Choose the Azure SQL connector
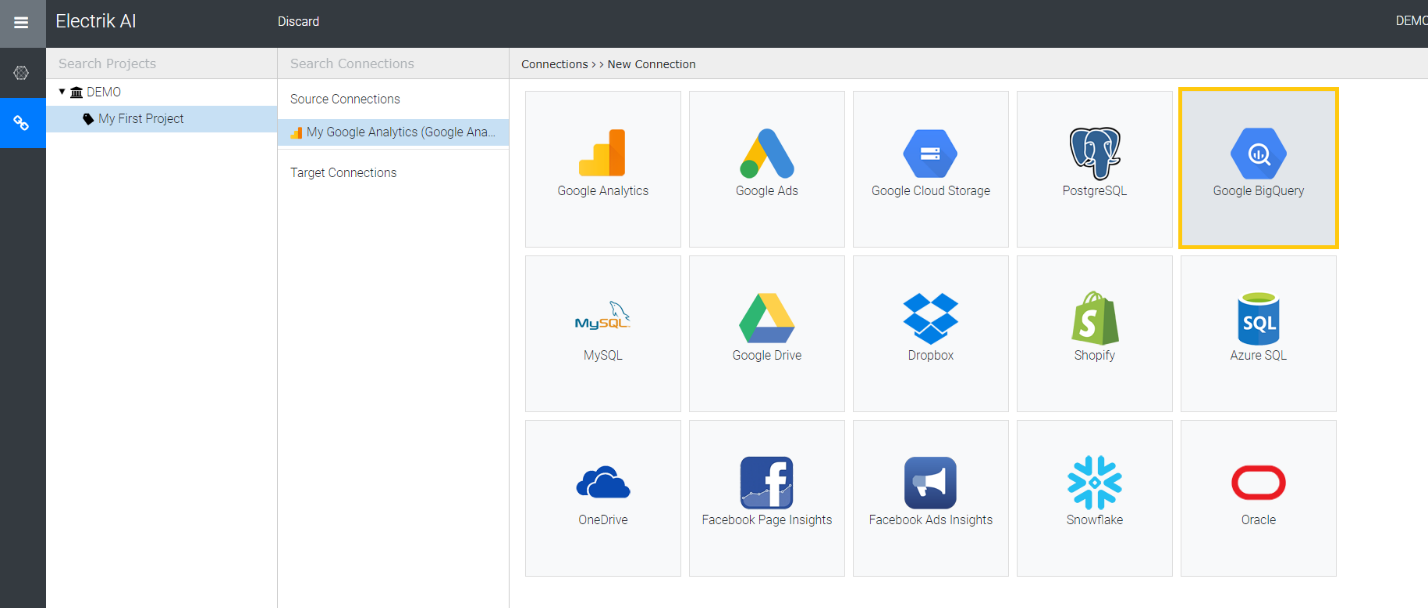 [1258, 333]
